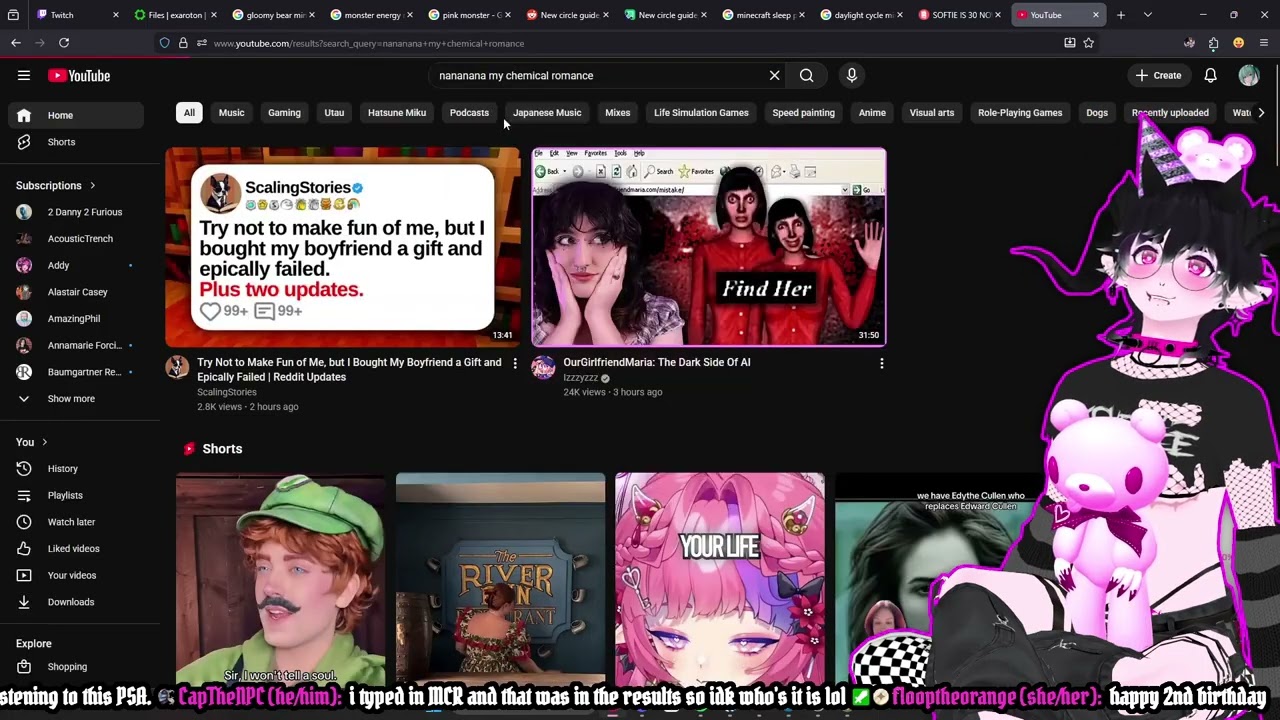Select the Anime filter chip

tap(872, 113)
